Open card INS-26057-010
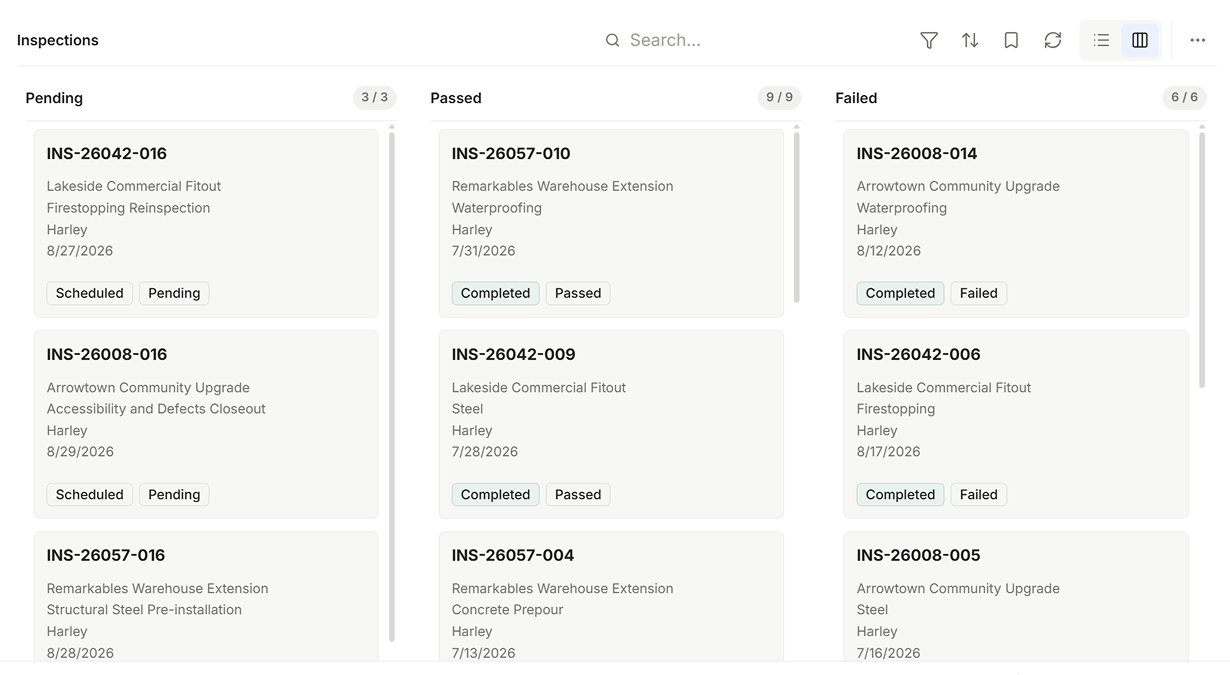 pyautogui.click(x=611, y=223)
